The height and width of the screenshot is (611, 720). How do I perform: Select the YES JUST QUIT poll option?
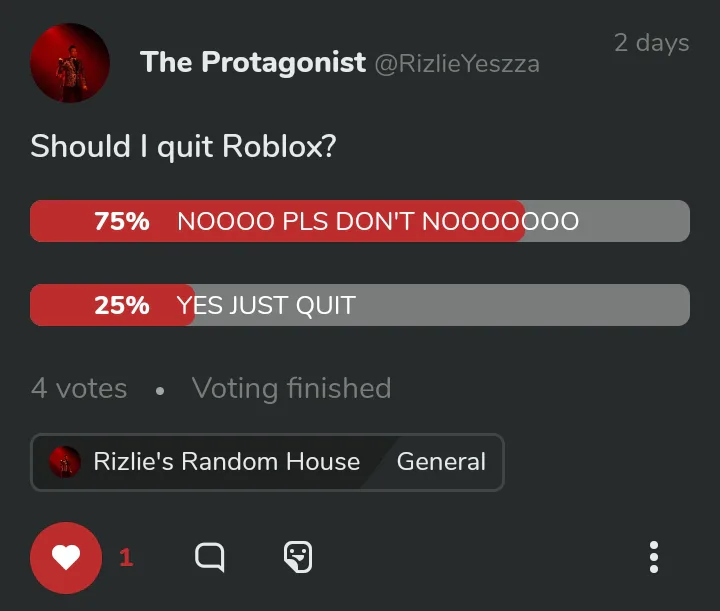coord(360,305)
